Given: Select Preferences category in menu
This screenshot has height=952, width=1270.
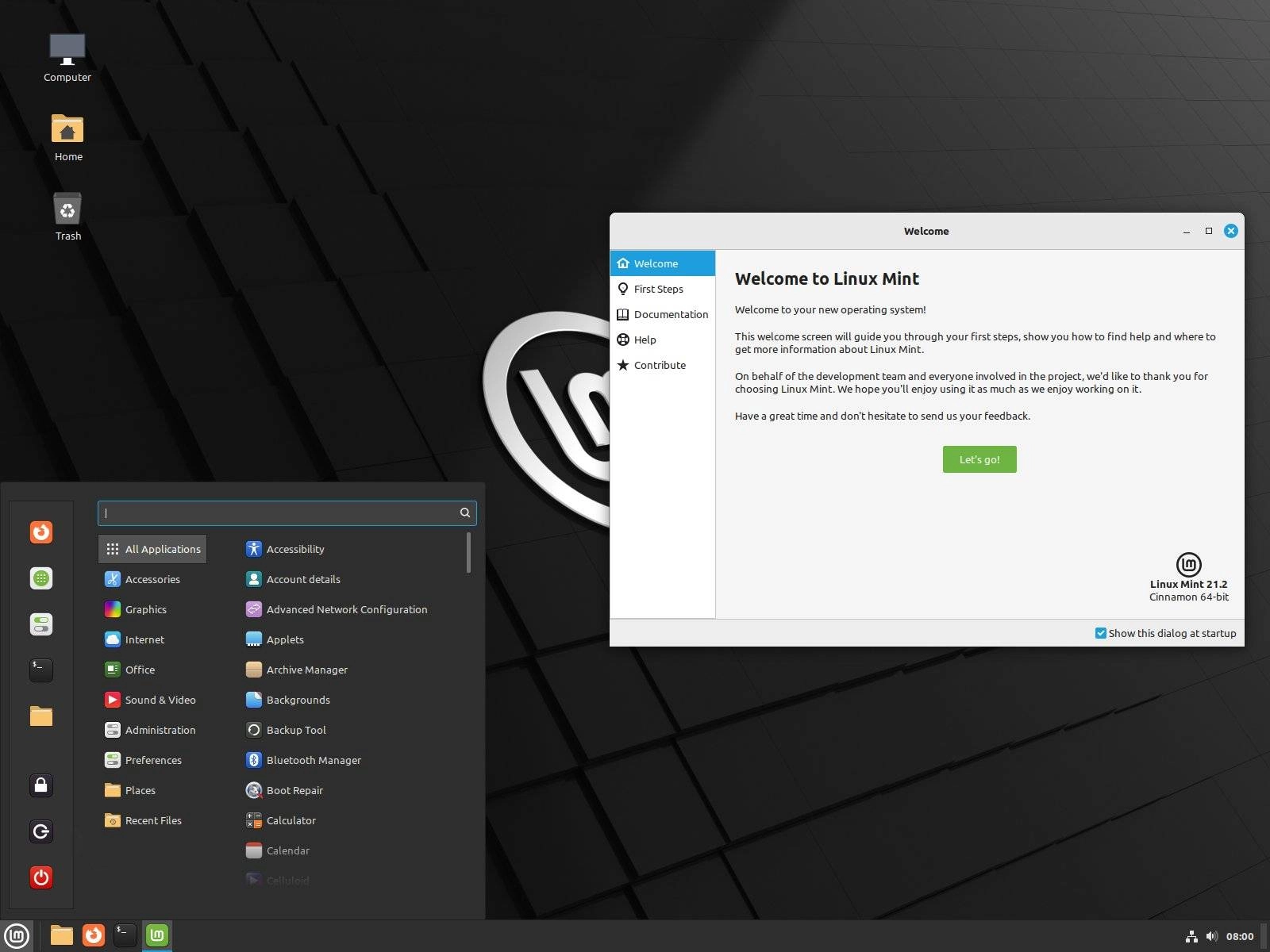Looking at the screenshot, I should [x=152, y=760].
